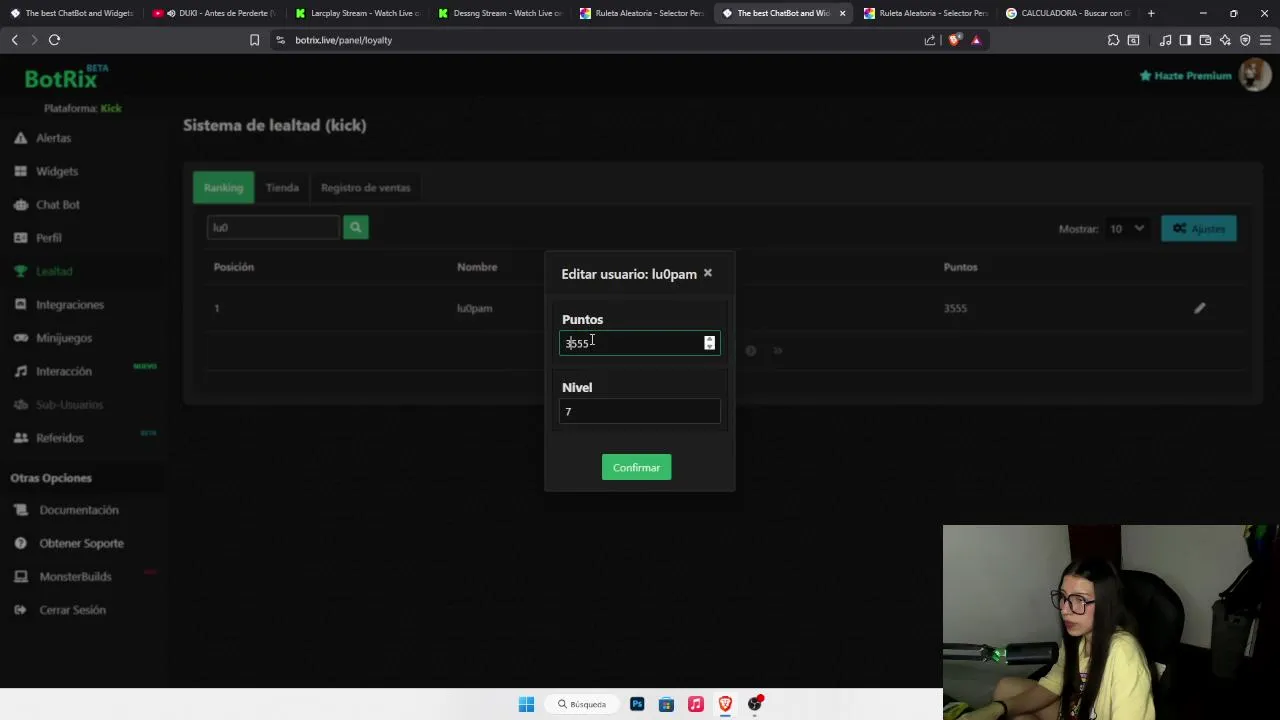Go back with the browser back arrow
Viewport: 1280px width, 720px height.
point(14,40)
